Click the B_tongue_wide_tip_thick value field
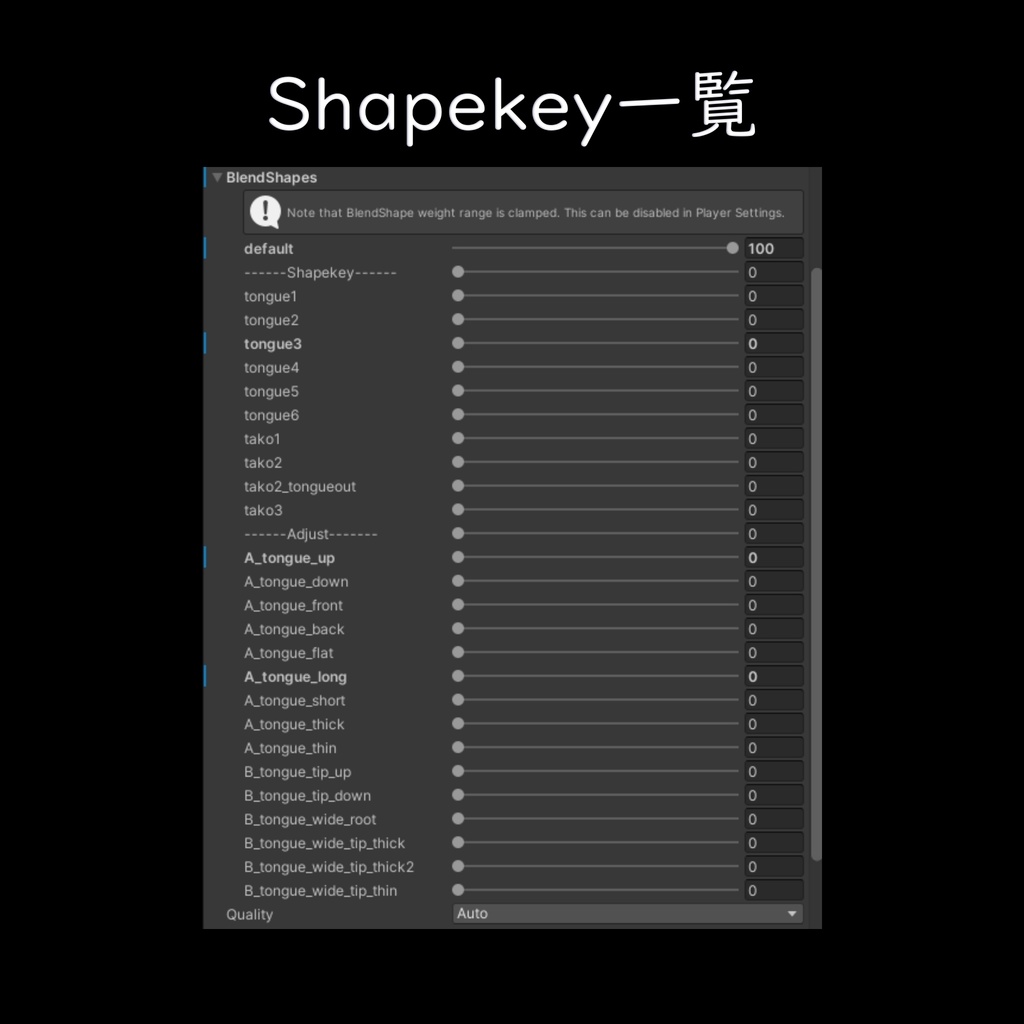 [774, 843]
